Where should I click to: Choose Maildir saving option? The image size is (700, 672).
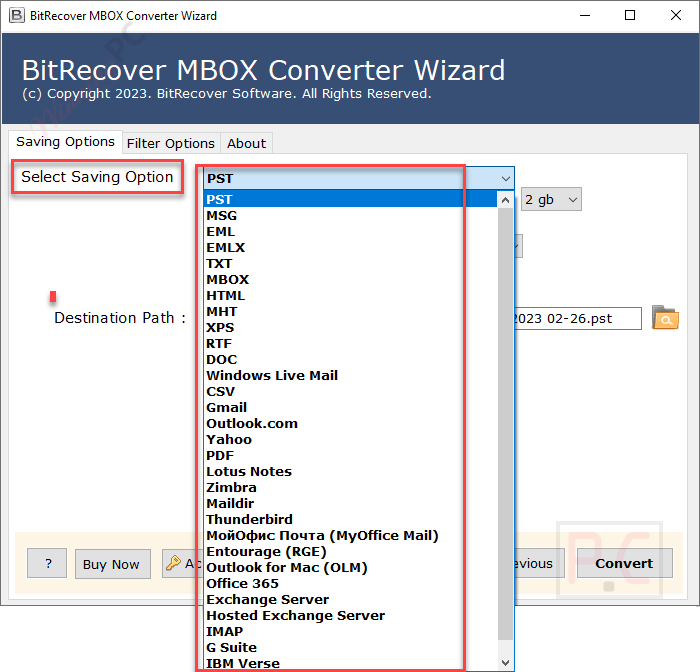[350, 503]
